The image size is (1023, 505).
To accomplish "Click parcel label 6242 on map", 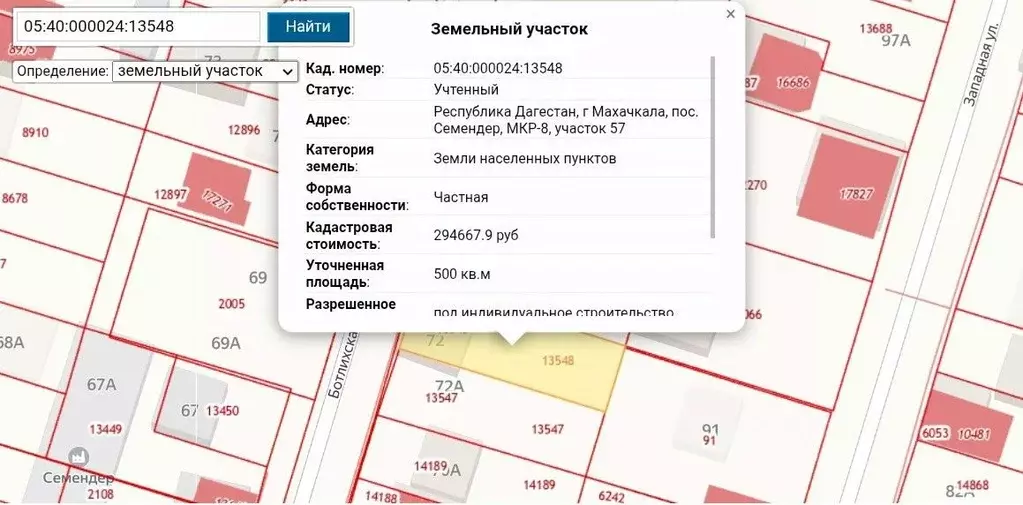I will tap(611, 497).
